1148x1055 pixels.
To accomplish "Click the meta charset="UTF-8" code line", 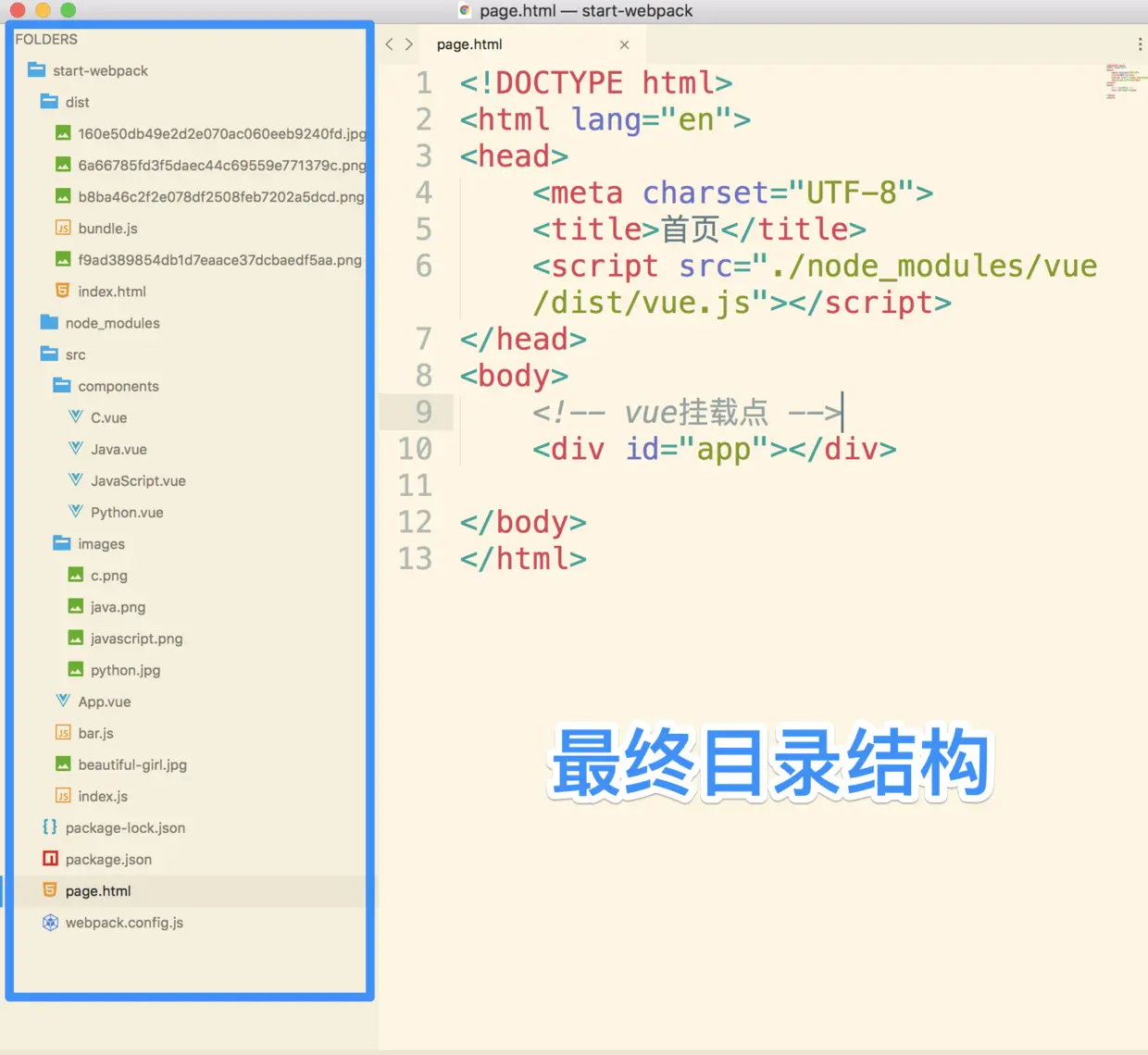I will [732, 192].
